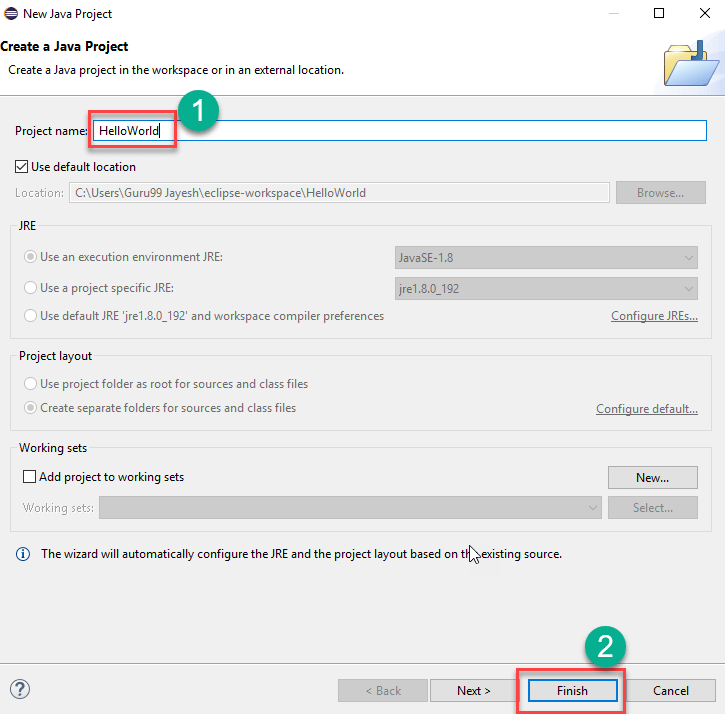Select Use a project specific JRE option
The width and height of the screenshot is (725, 714).
[30, 288]
